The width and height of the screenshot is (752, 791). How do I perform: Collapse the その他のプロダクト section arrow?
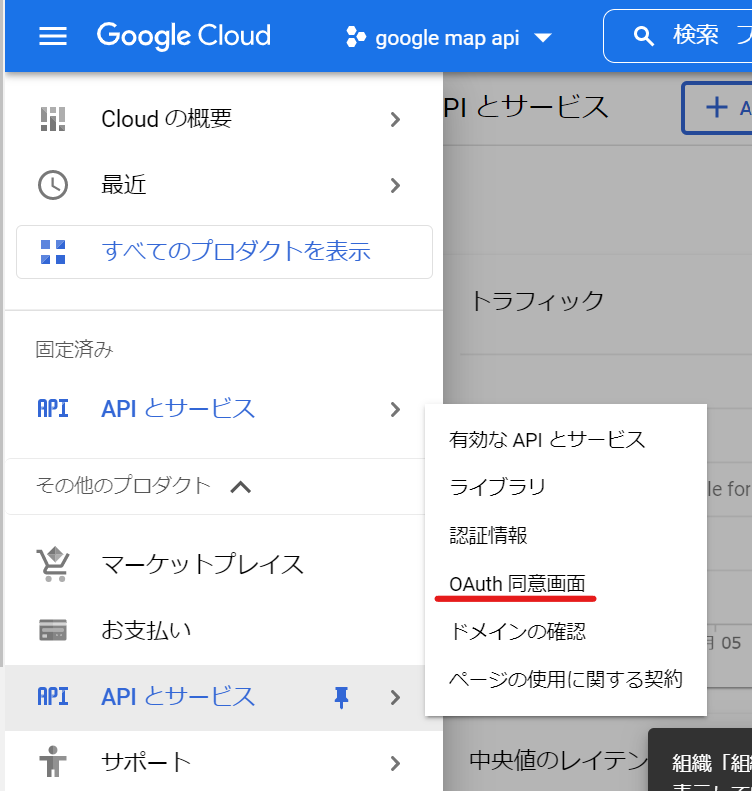coord(241,487)
